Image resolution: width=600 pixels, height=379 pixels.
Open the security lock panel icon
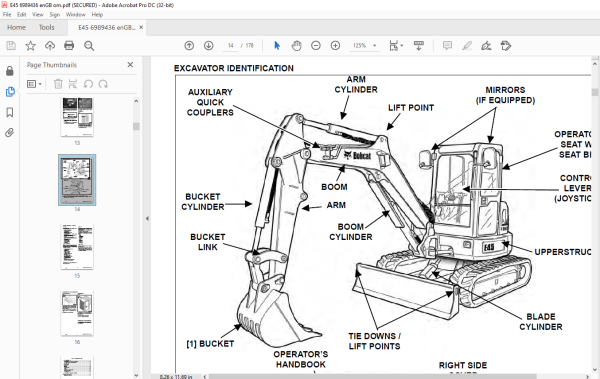click(10, 71)
